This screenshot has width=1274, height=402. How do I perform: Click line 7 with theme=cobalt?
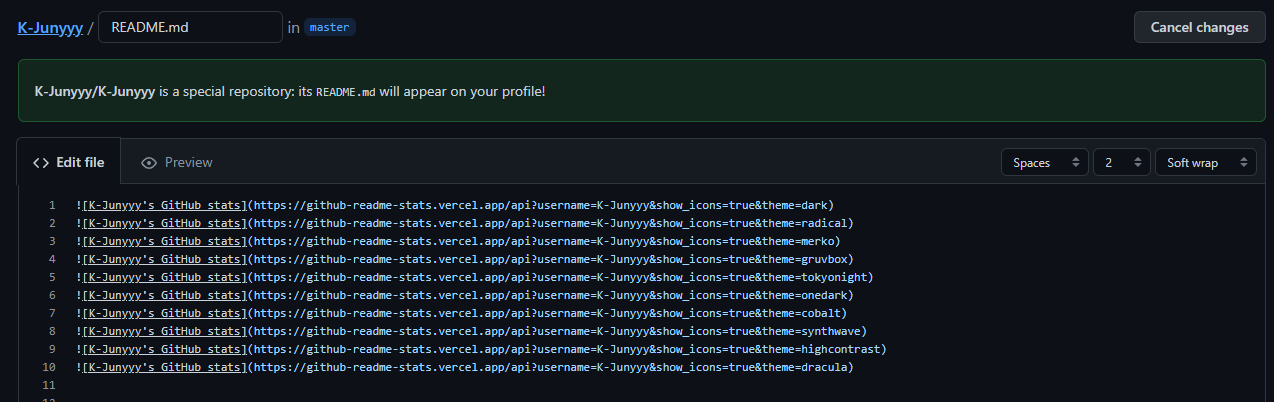461,313
